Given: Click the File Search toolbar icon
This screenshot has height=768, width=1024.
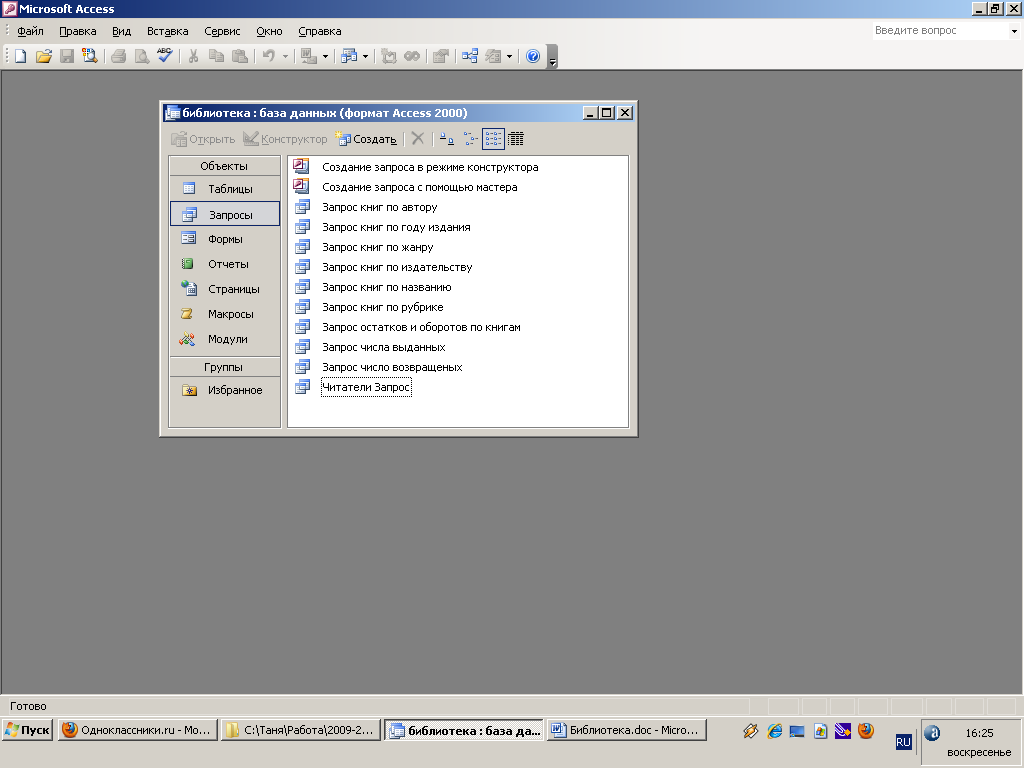Looking at the screenshot, I should pos(89,56).
